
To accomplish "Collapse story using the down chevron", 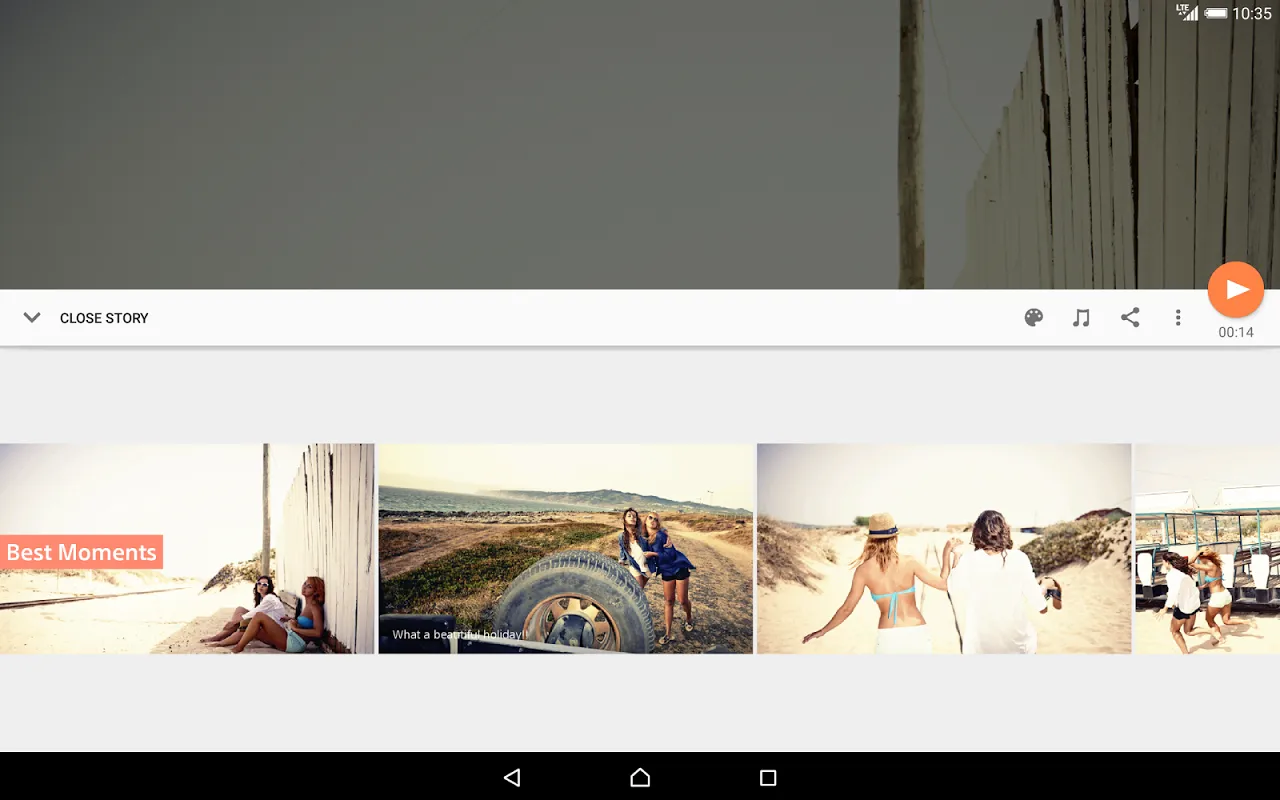I will pos(32,318).
